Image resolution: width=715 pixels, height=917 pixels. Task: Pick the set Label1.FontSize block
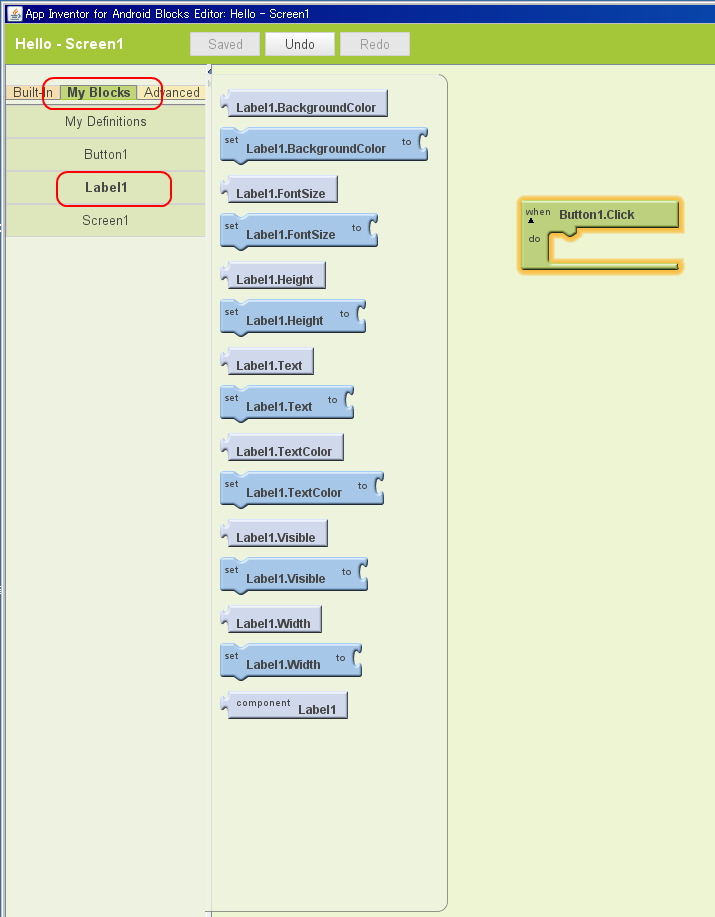[299, 230]
